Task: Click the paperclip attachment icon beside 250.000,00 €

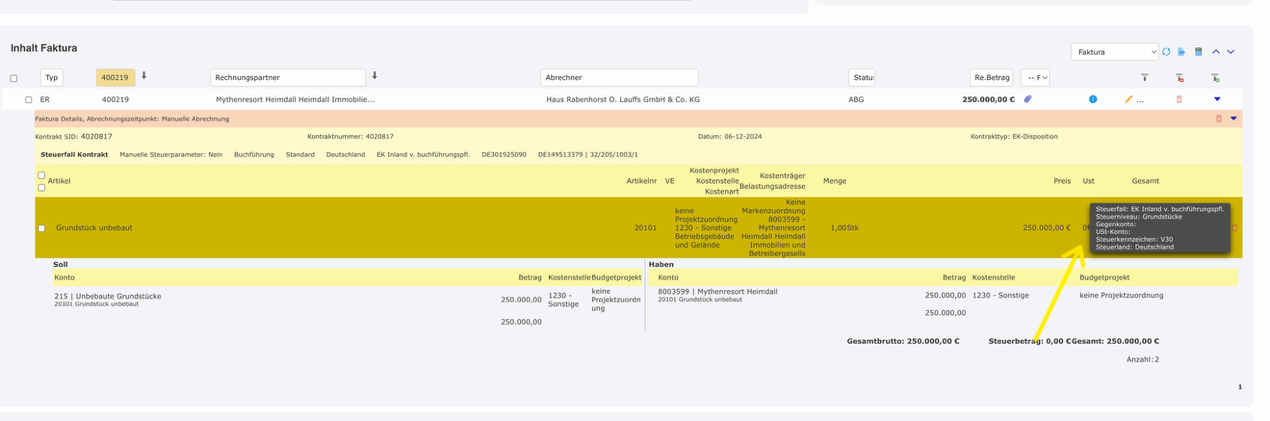Action: (x=1027, y=100)
